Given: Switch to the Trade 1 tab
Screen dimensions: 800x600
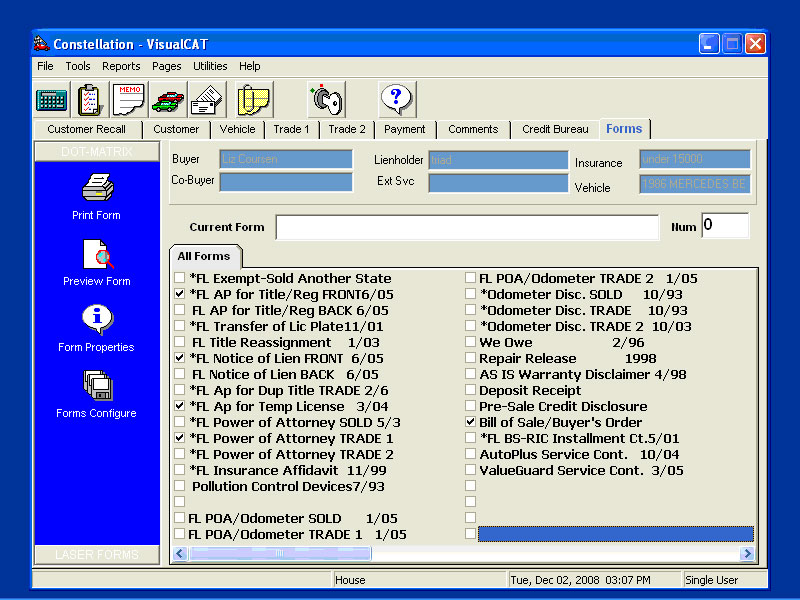Looking at the screenshot, I should tap(291, 130).
